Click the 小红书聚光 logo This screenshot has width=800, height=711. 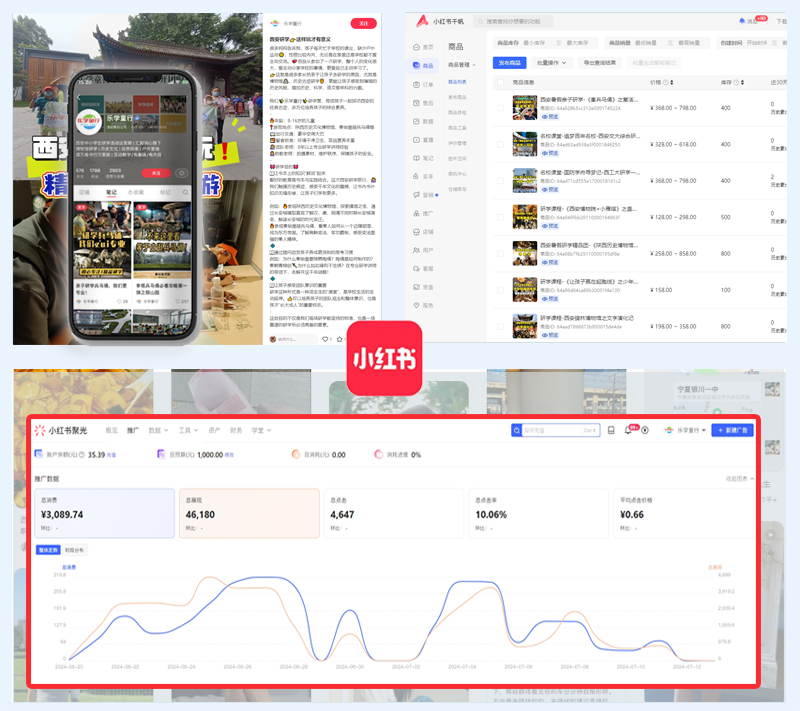(60, 430)
